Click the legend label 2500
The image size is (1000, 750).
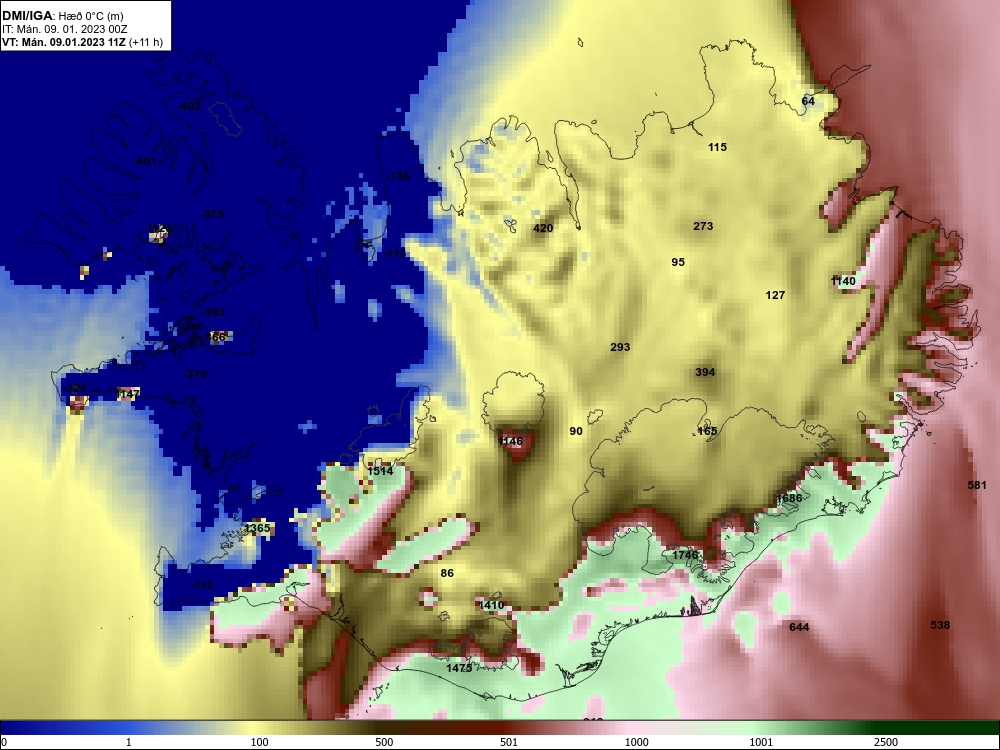coord(886,742)
